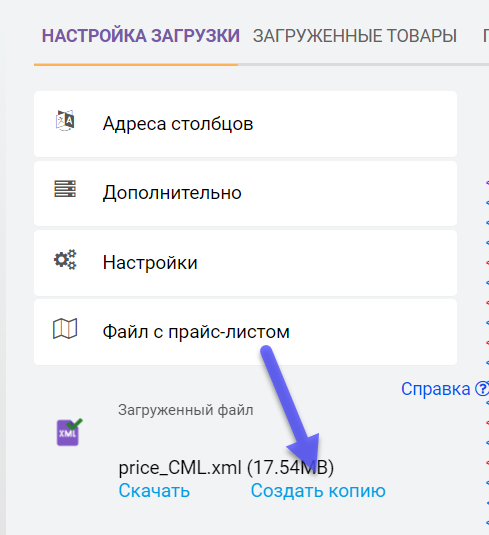Open the Загруженные товары tab

point(355,36)
